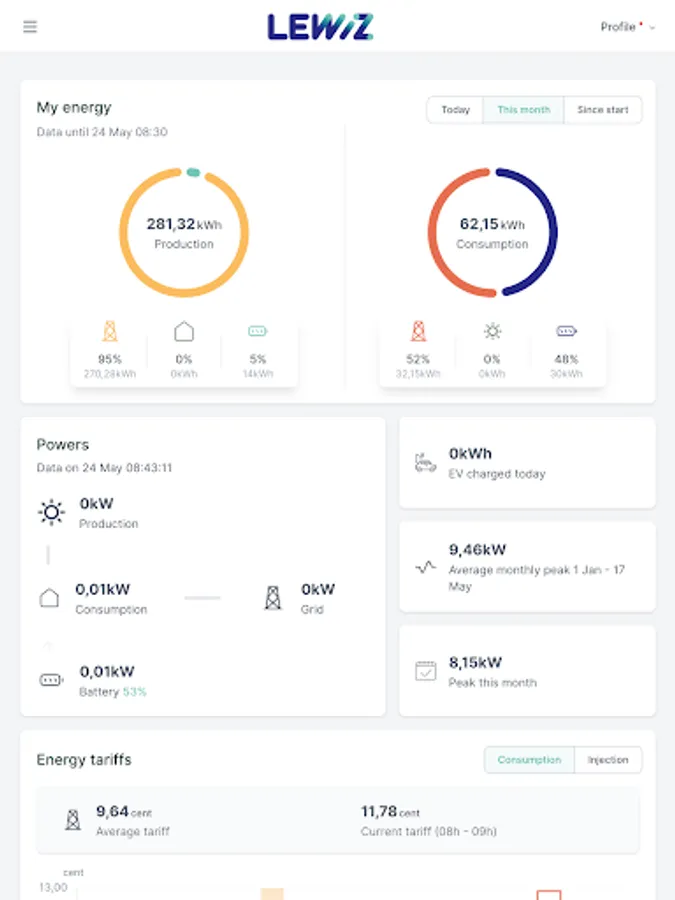This screenshot has height=900, width=675.
Task: Click the orange pylon icon under Production
Action: [110, 331]
